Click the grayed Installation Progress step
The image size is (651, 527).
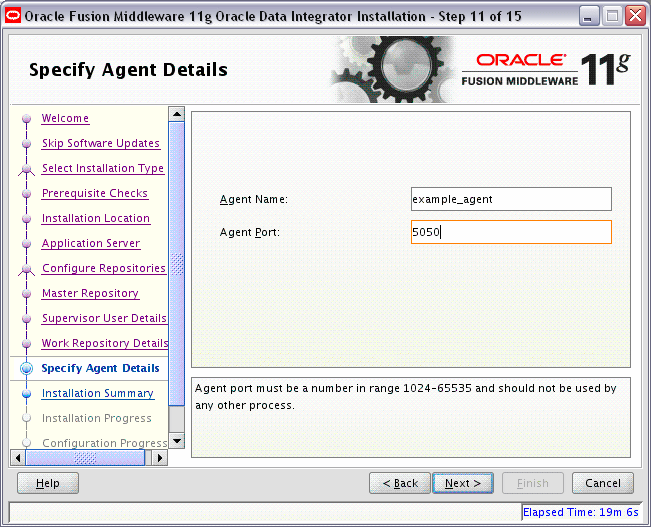pos(96,418)
